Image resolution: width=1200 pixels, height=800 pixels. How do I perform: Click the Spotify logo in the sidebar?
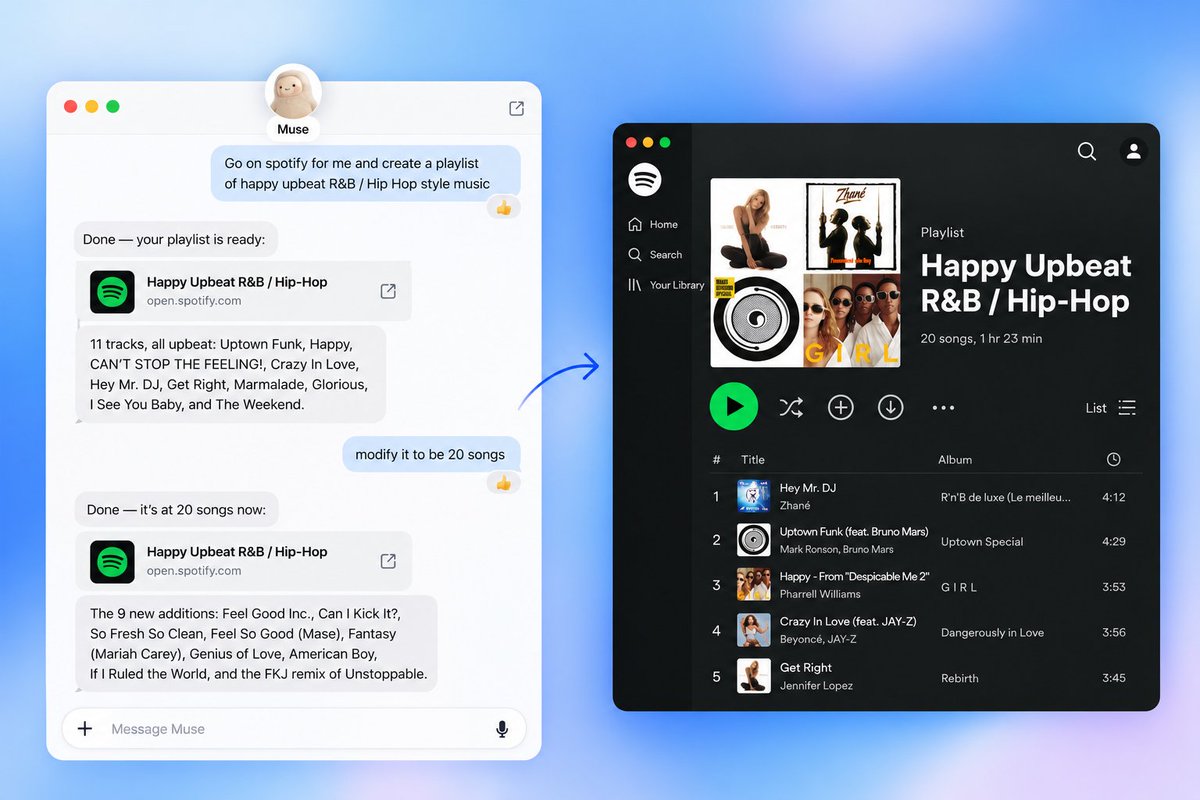click(645, 180)
